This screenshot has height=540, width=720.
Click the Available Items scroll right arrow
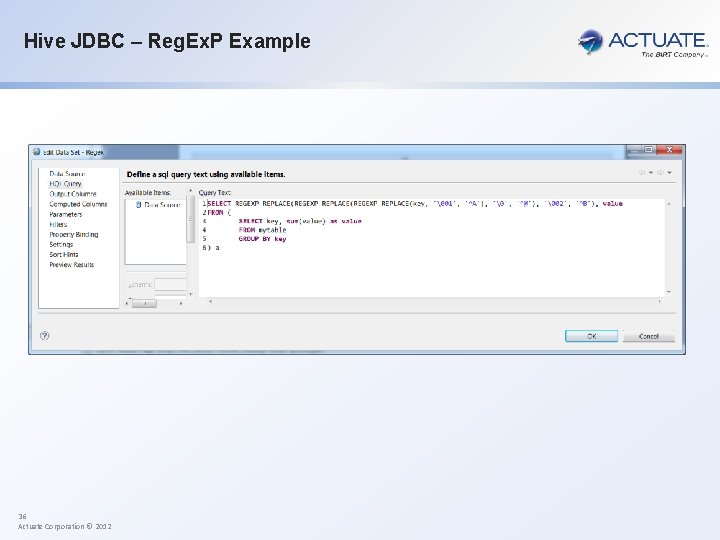[x=181, y=304]
